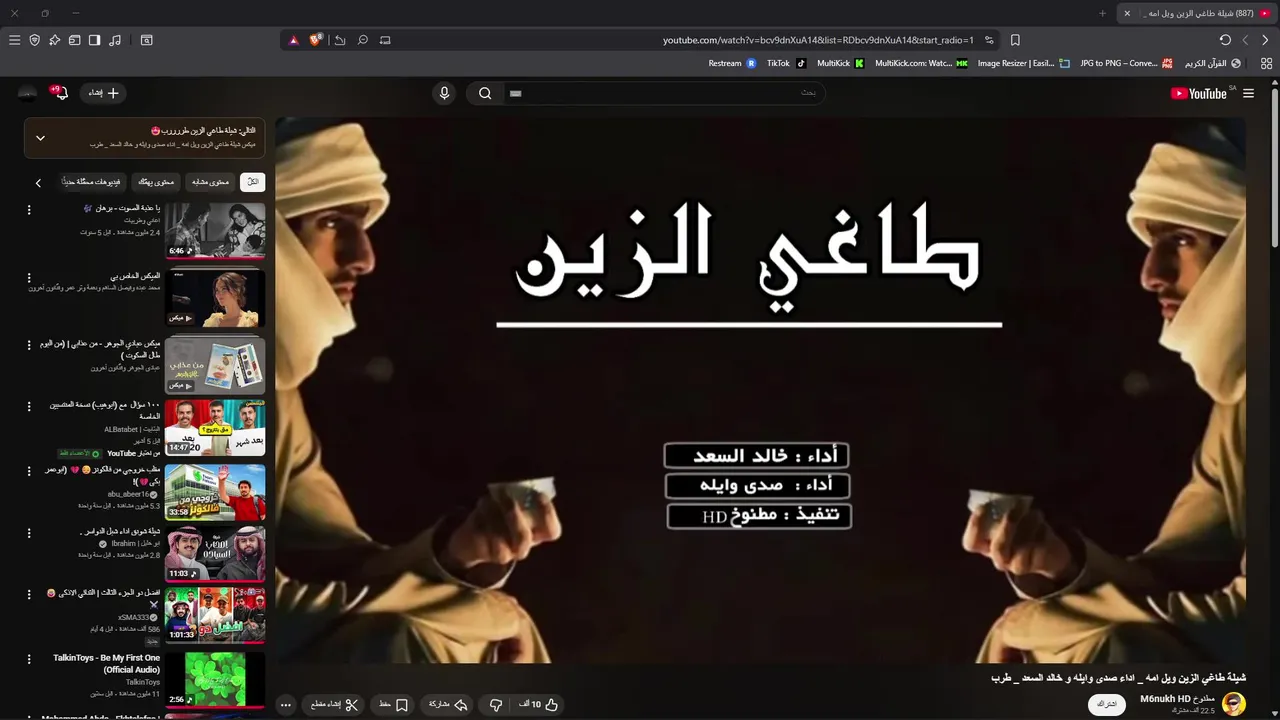1280x720 pixels.
Task: Click the إنشاء create button
Action: pyautogui.click(x=104, y=93)
